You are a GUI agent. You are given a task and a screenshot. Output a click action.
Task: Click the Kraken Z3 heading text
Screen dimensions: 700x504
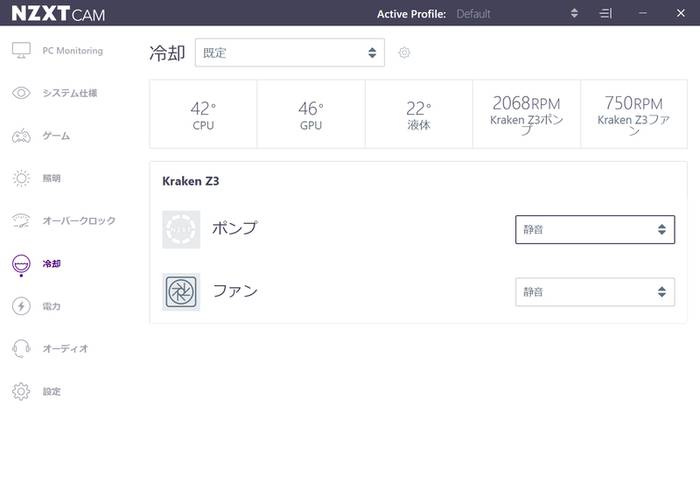191,181
